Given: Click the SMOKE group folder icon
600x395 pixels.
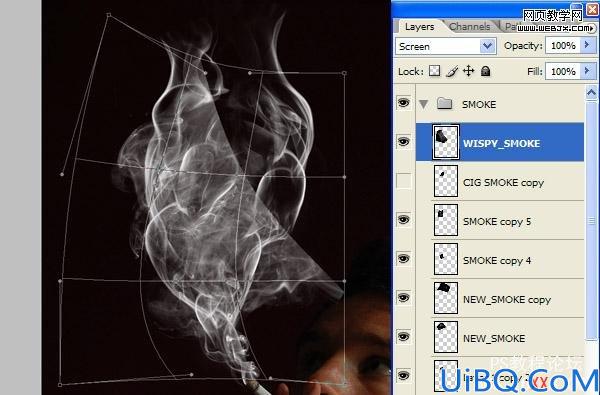Looking at the screenshot, I should click(445, 104).
